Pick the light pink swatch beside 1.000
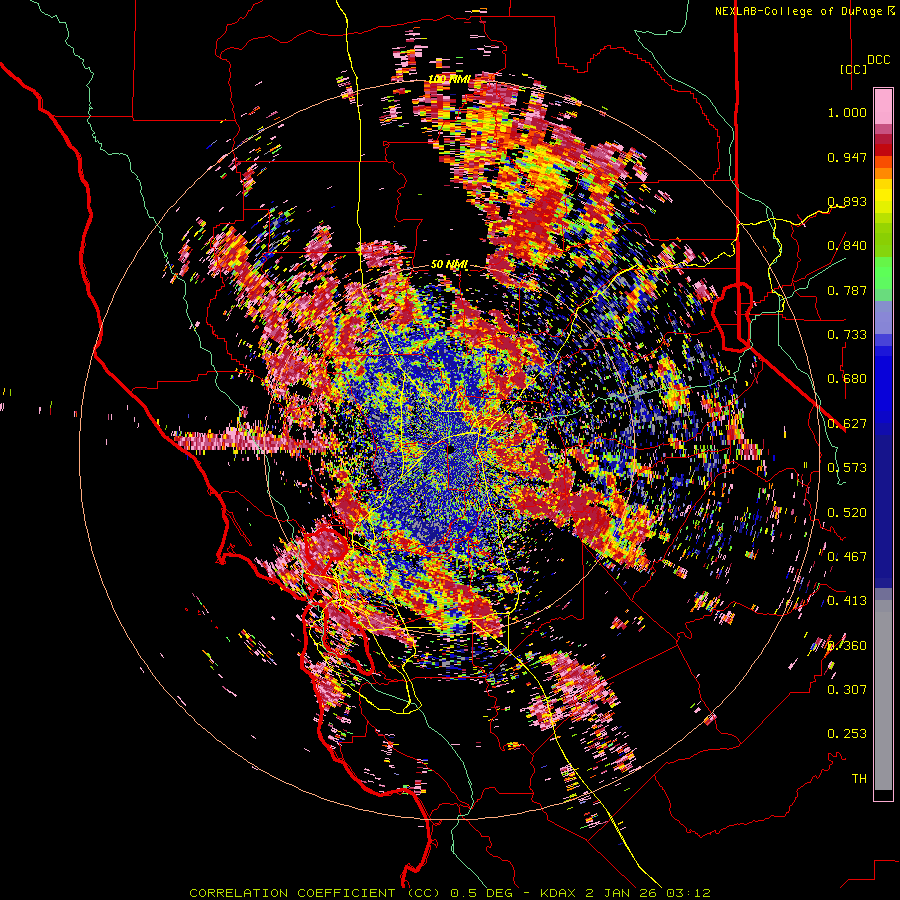900x900 pixels. pyautogui.click(x=883, y=107)
